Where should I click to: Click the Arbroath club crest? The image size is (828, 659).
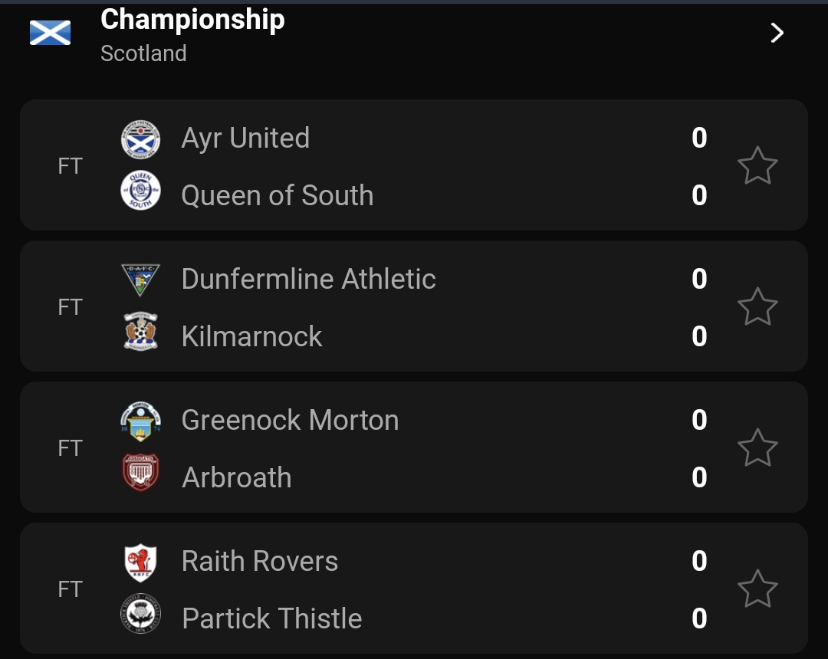141,473
